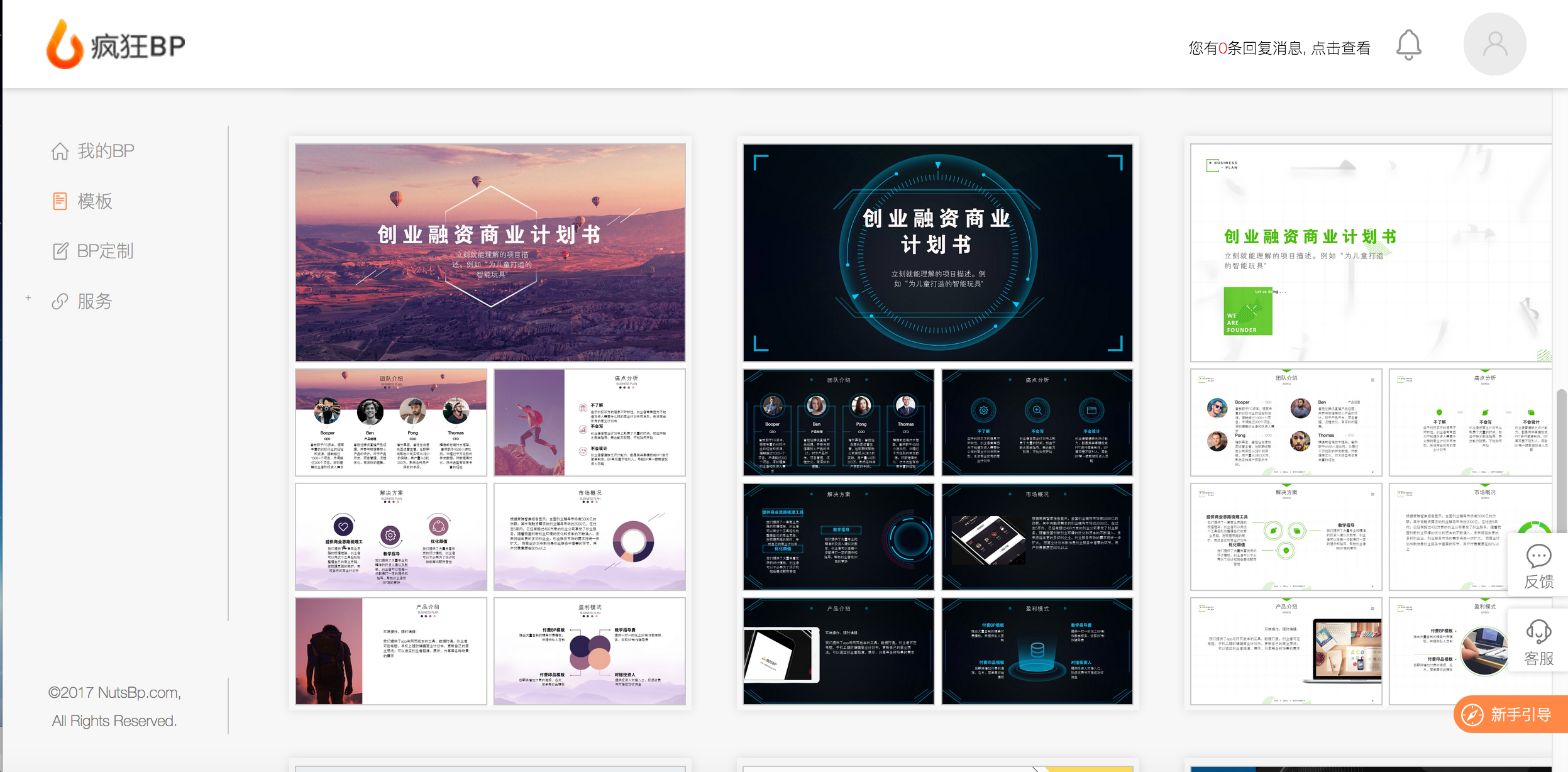Open the user avatar profile icon
The height and width of the screenshot is (772, 1568).
(1494, 45)
